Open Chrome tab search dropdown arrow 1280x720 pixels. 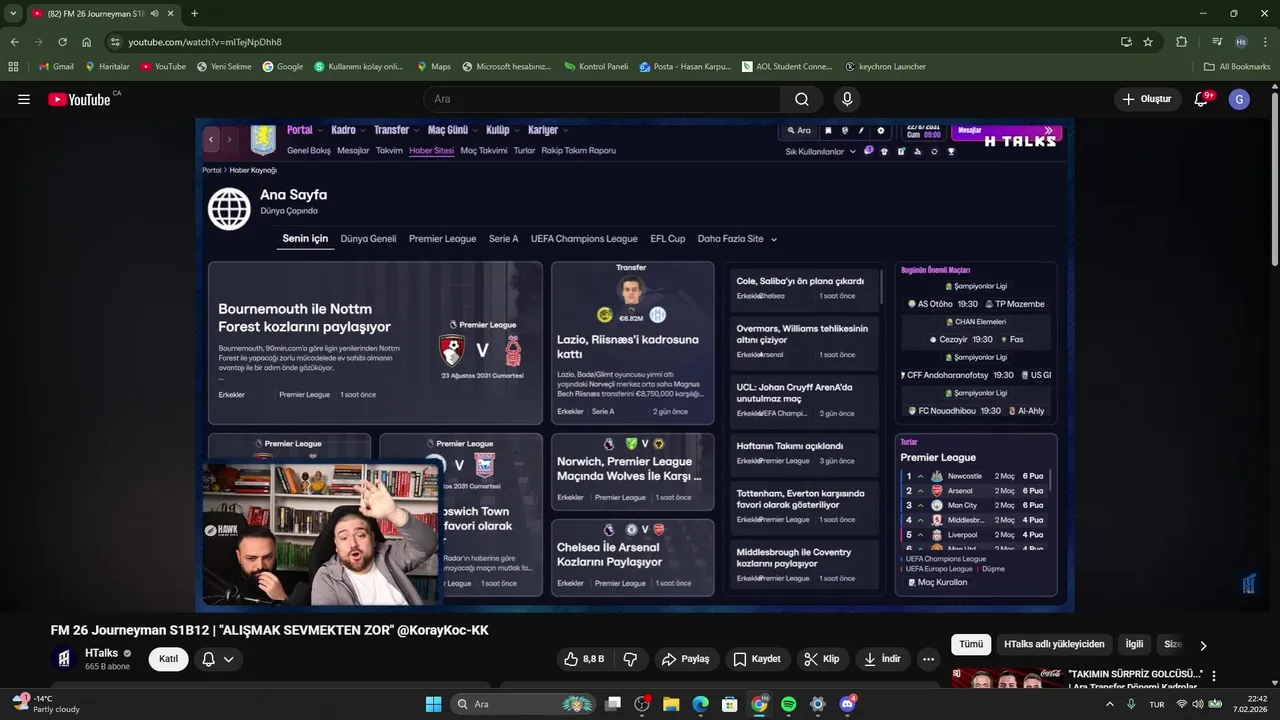(13, 13)
